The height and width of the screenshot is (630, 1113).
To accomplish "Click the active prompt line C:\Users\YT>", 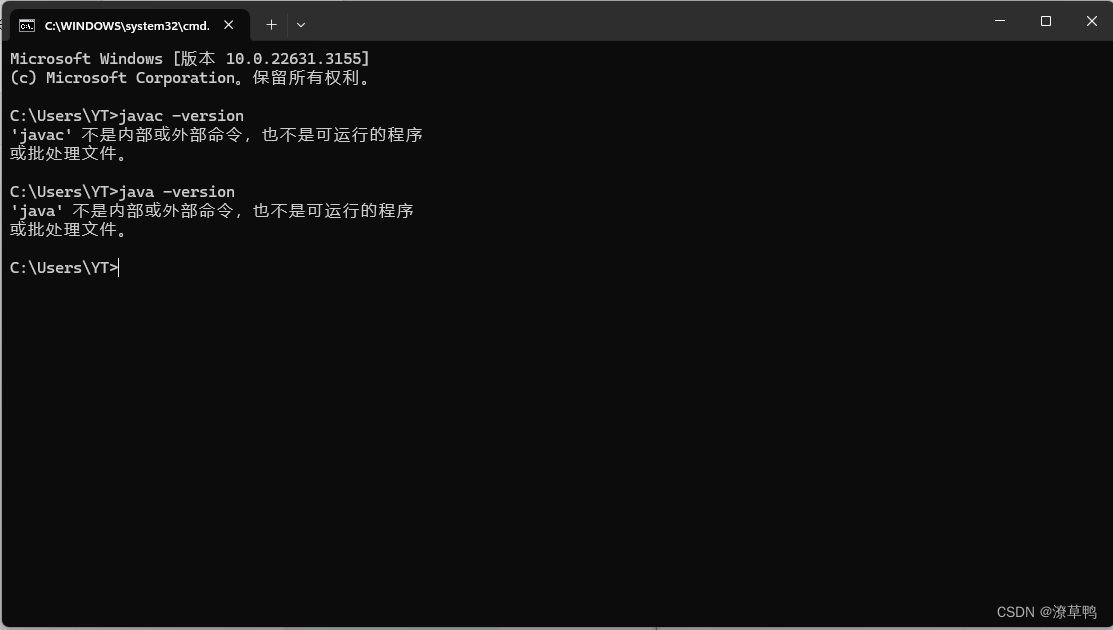I will [64, 267].
